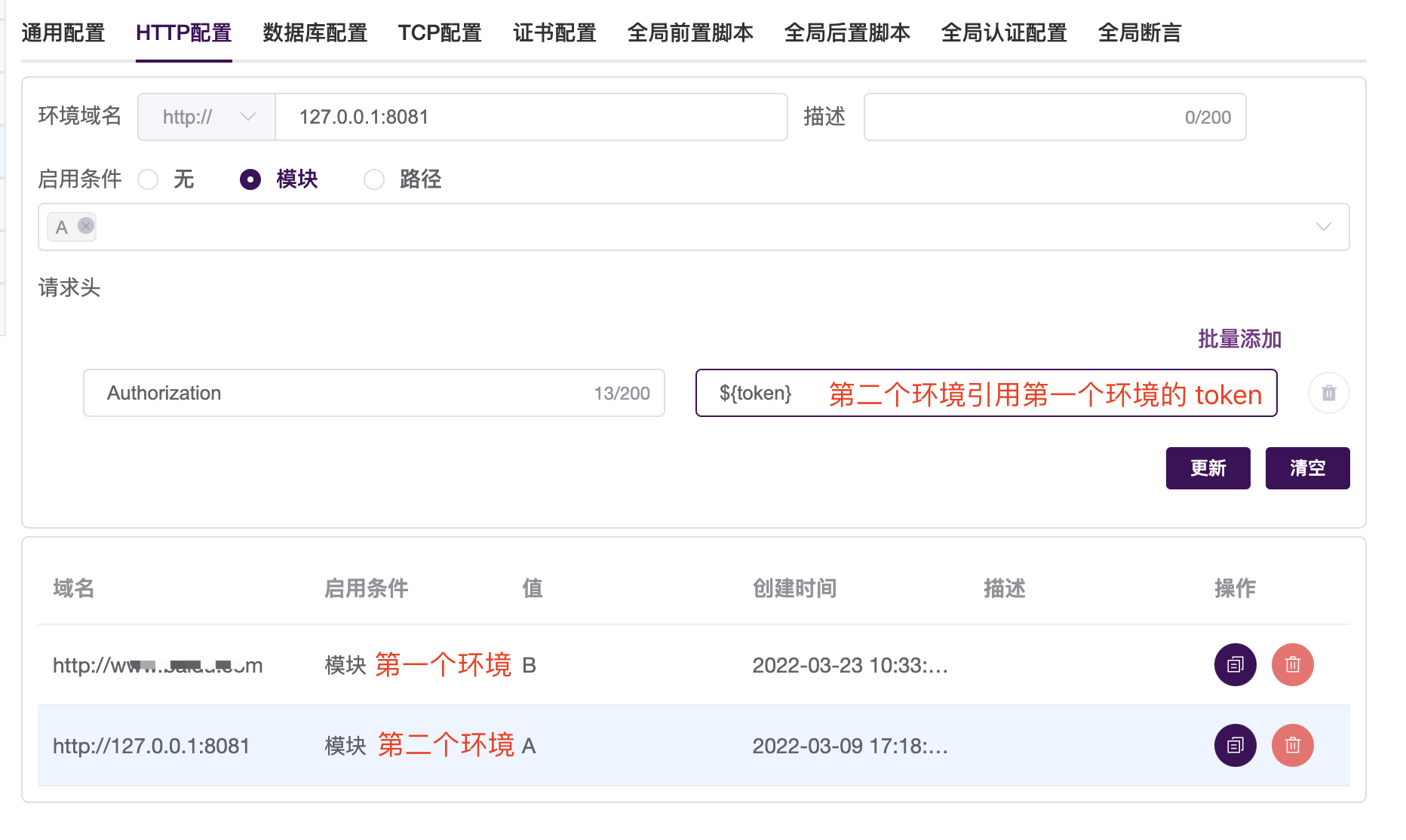Copy the 127.0.0.1:8081 environment entry
Image resolution: width=1406 pixels, height=840 pixels.
click(x=1235, y=746)
